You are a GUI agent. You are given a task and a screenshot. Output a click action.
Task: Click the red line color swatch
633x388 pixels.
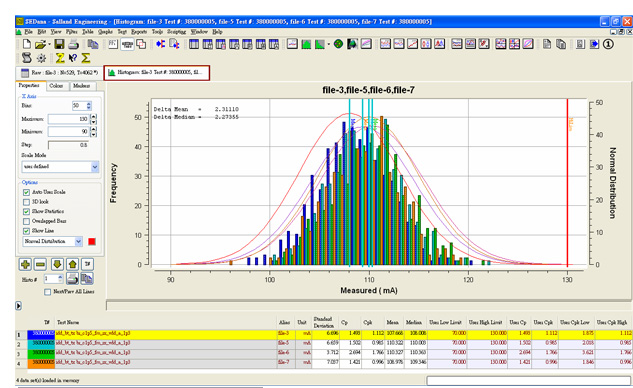[92, 241]
